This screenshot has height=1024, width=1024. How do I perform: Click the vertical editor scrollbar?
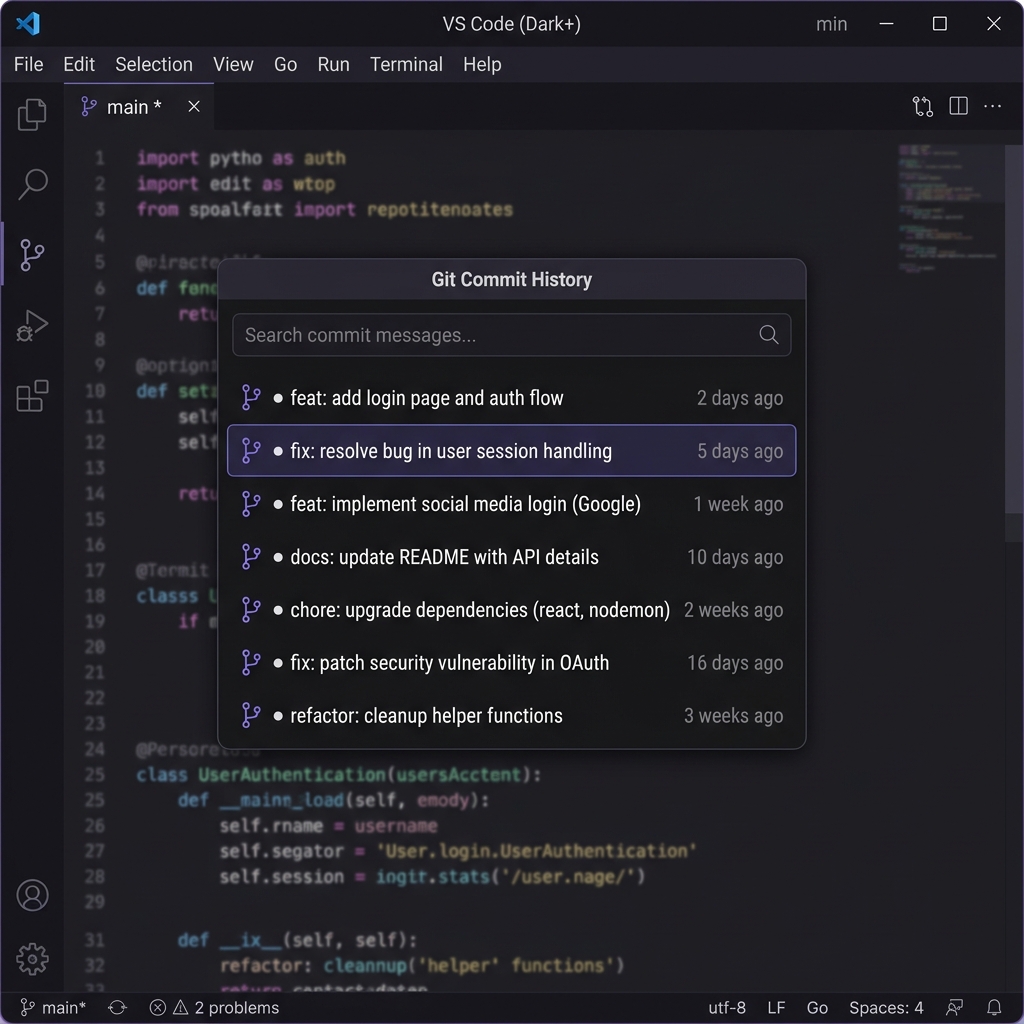click(1014, 330)
